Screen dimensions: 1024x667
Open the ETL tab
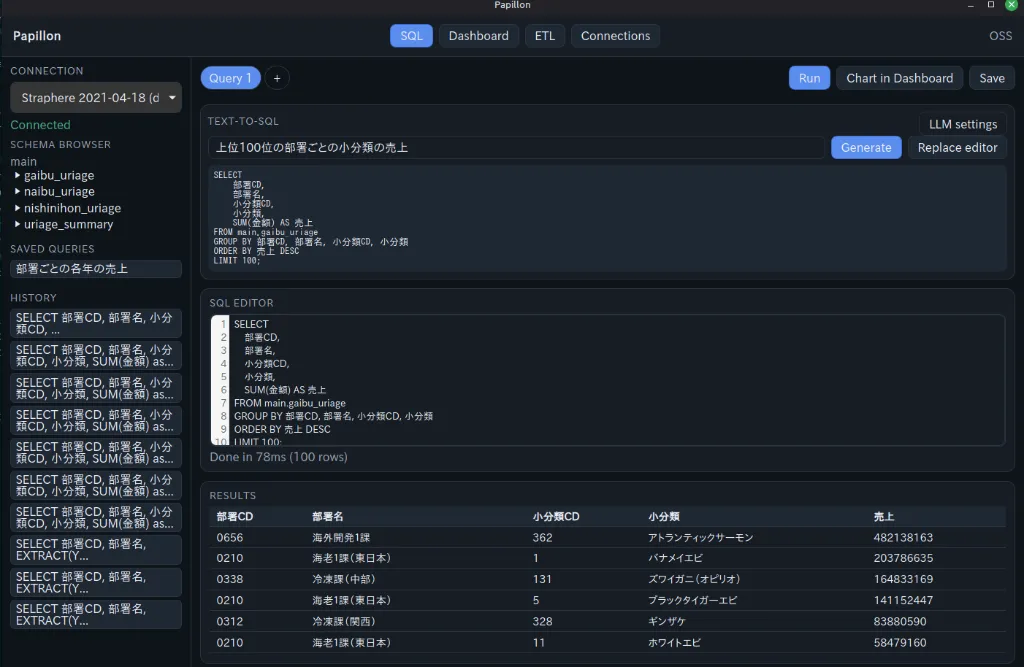click(x=545, y=36)
